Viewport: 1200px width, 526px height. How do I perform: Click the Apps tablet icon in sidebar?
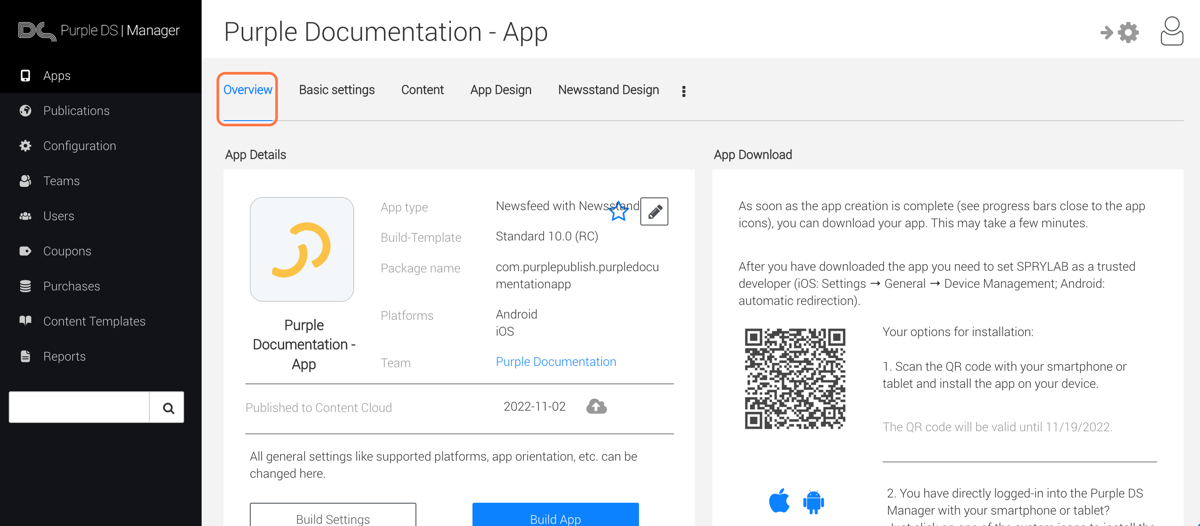coord(25,76)
